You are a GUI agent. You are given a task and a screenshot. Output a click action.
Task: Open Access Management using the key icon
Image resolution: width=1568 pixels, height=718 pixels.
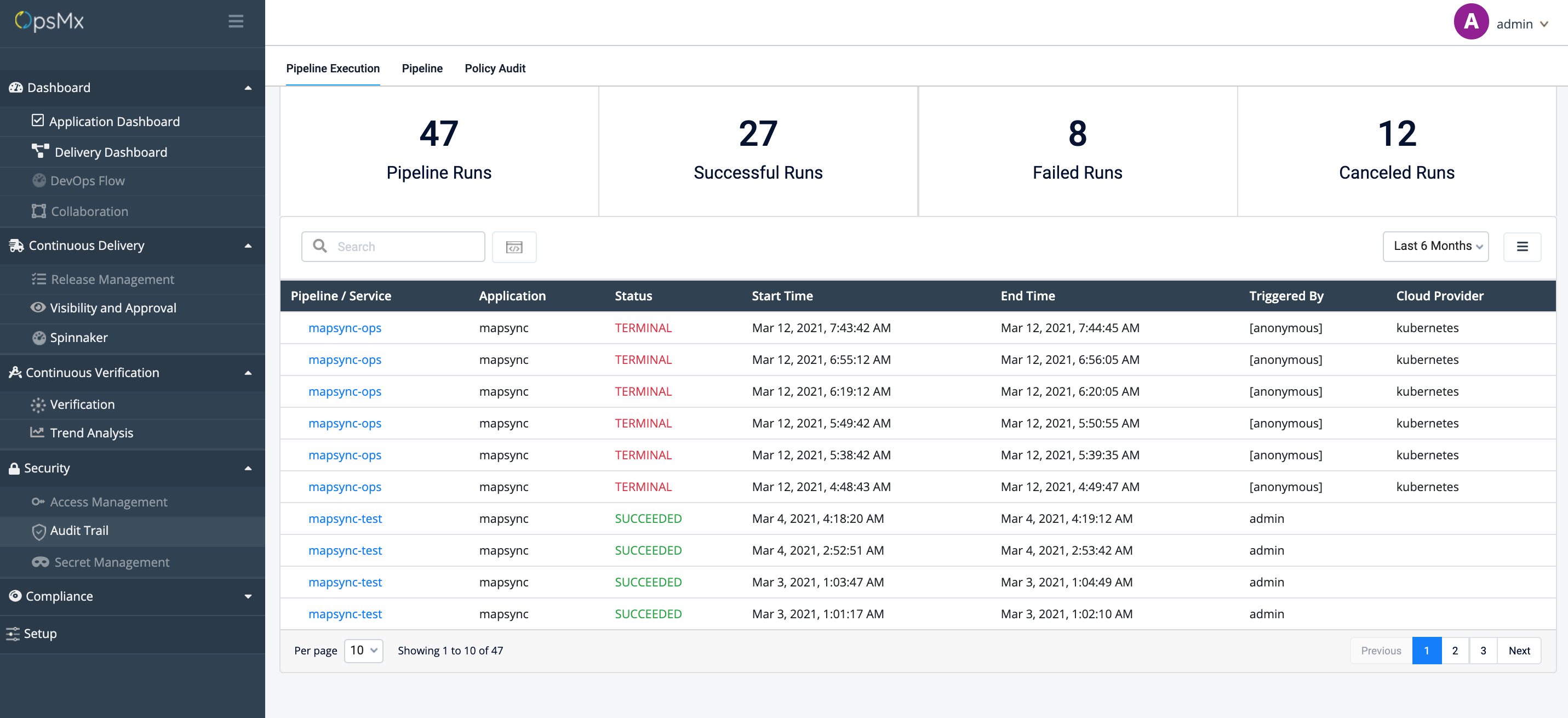tap(38, 501)
